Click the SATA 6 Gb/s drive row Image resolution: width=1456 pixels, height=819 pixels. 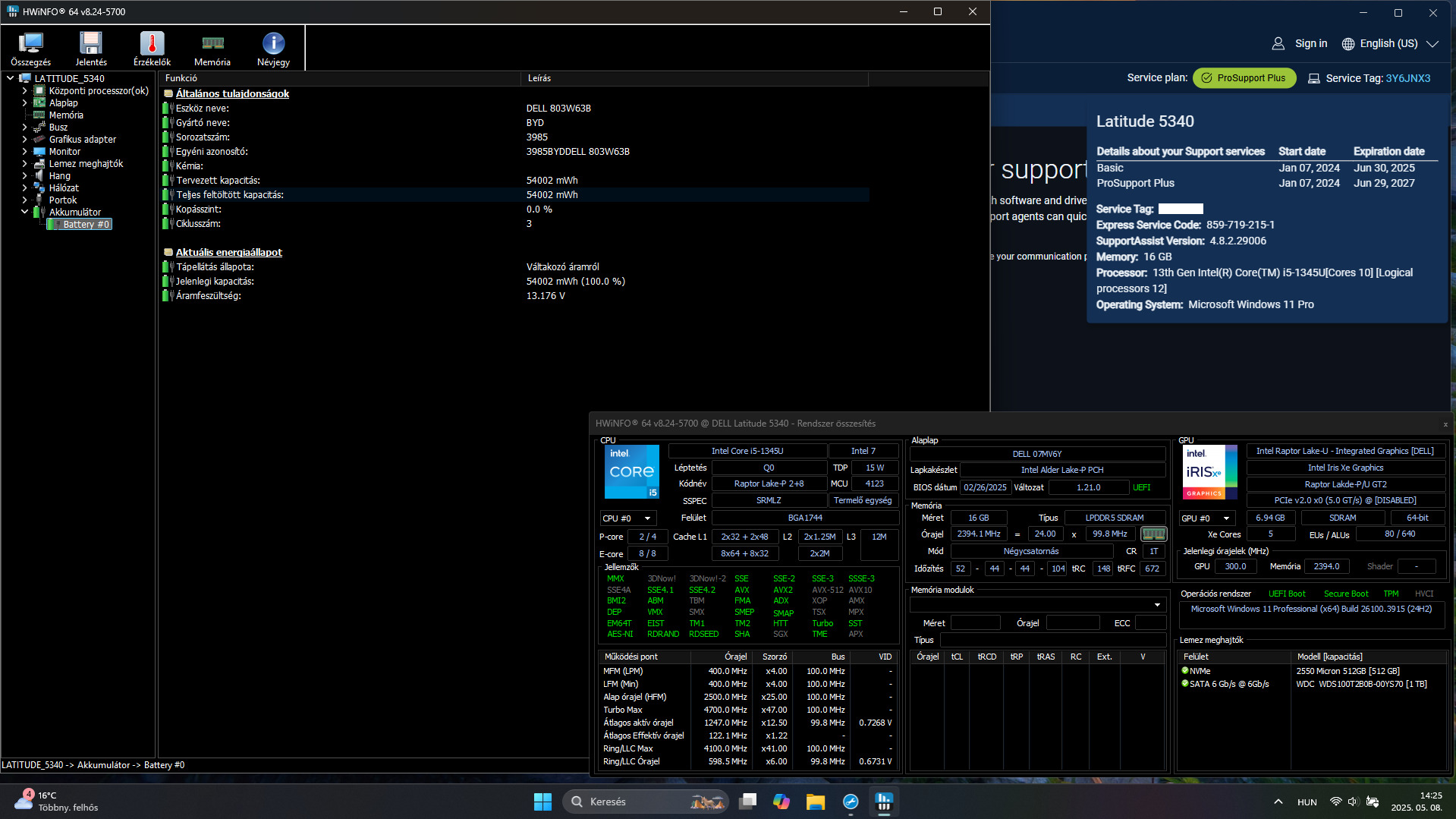pyautogui.click(x=1311, y=684)
